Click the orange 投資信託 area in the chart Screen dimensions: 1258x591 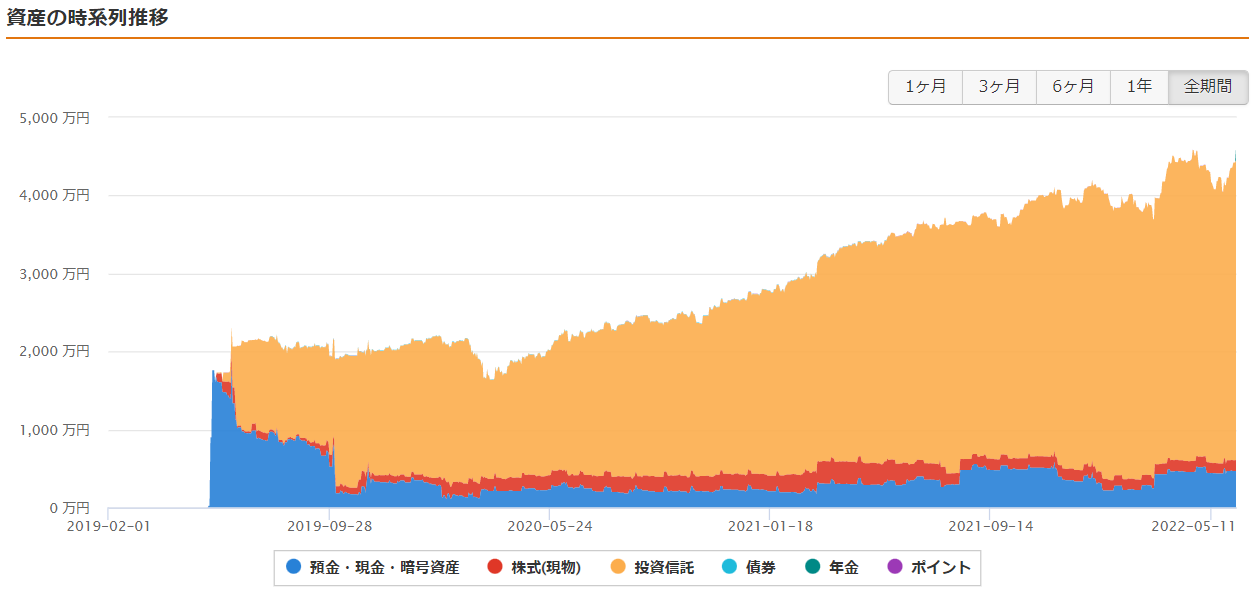tap(800, 380)
